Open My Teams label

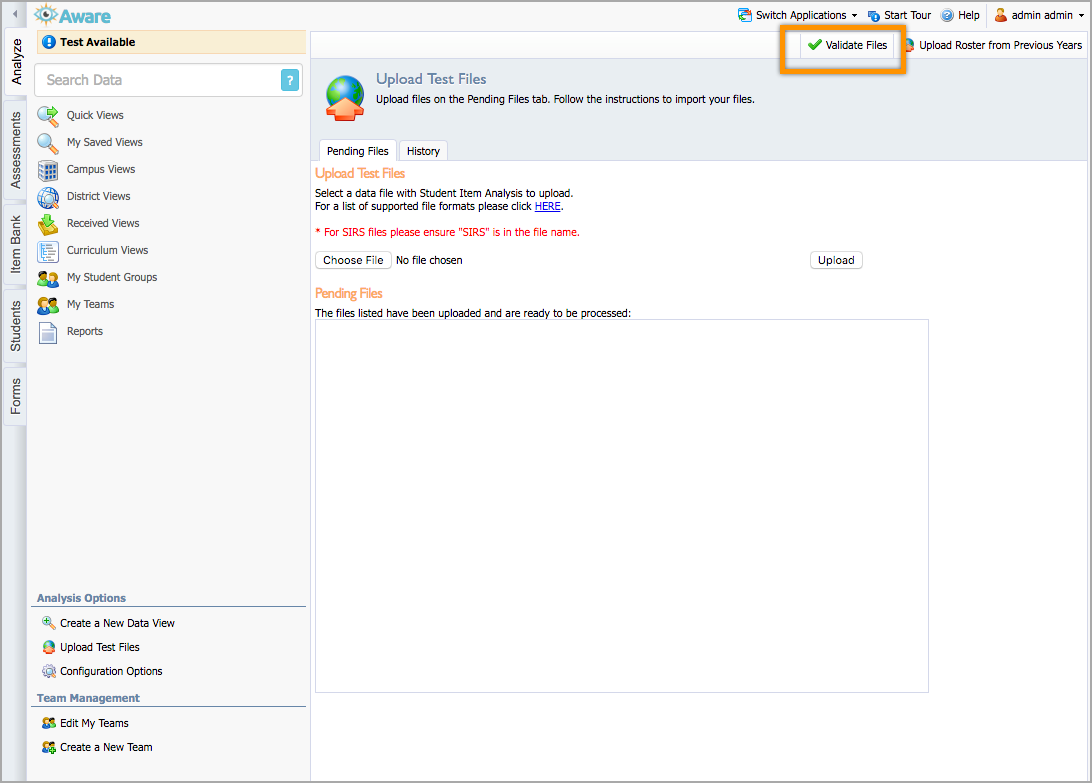point(91,304)
